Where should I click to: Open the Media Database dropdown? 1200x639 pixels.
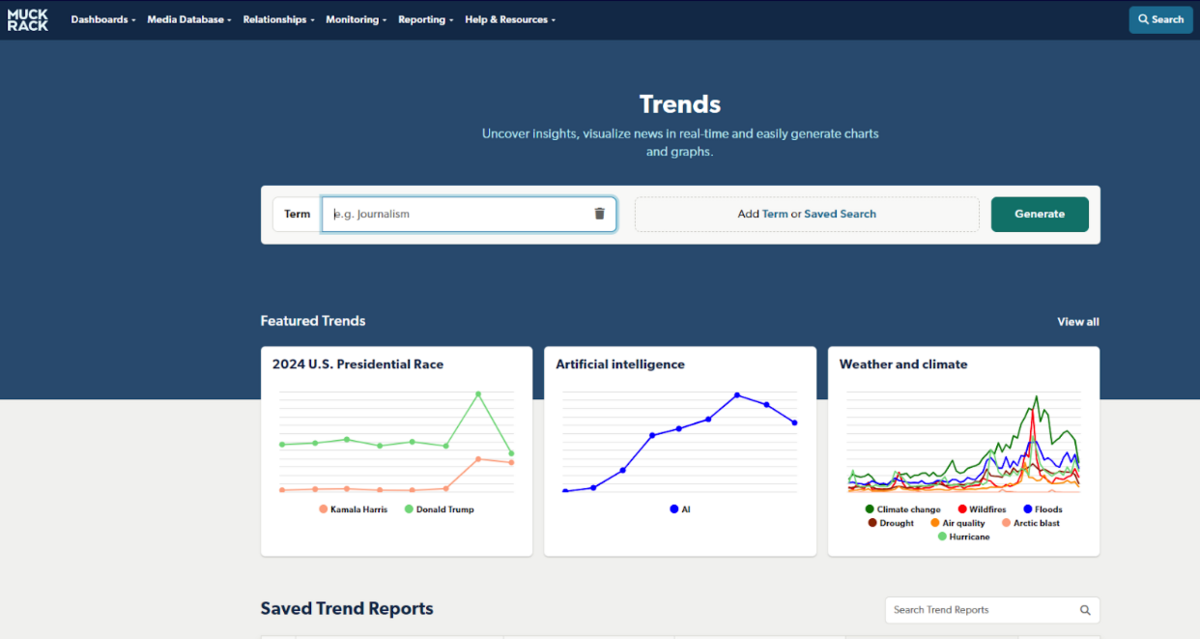click(189, 20)
